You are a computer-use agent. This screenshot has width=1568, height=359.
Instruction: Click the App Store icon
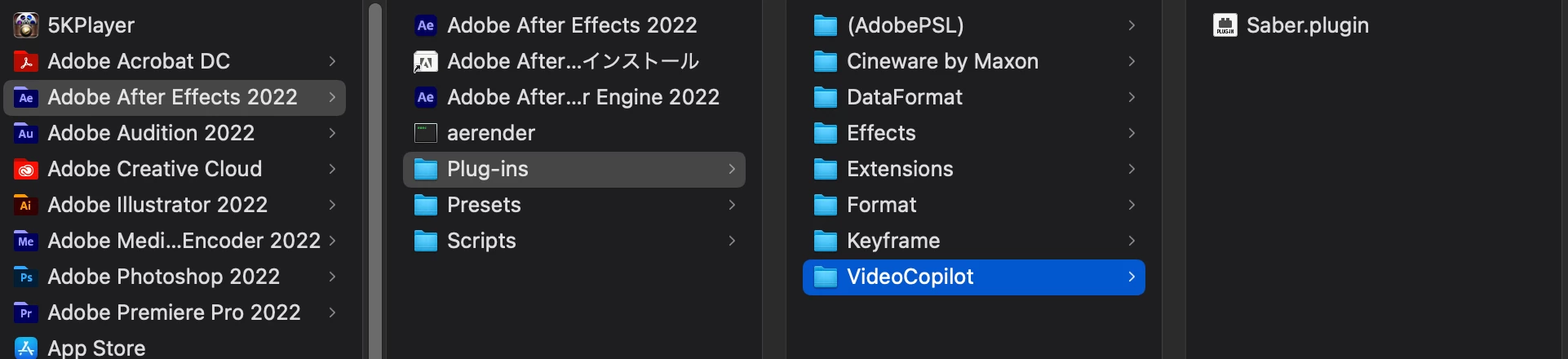coord(26,348)
